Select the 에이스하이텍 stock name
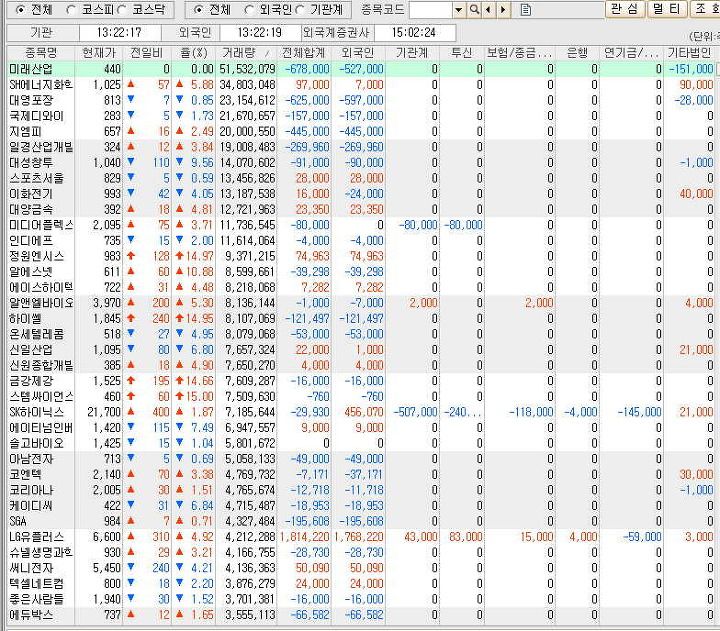720x631 pixels. tap(41, 287)
